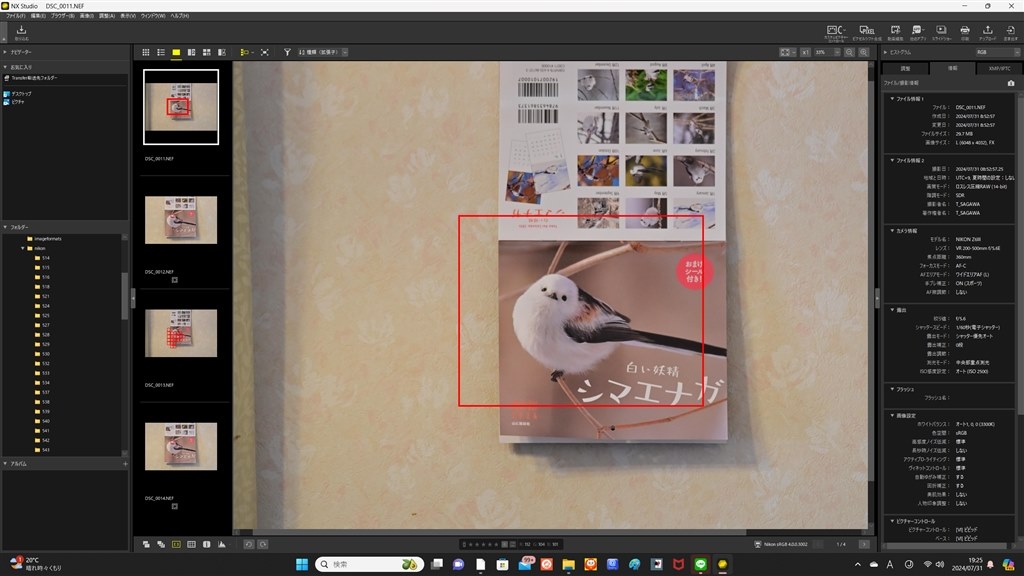The height and width of the screenshot is (576, 1024).
Task: Open the デスクトップ favorite
Action: click(x=18, y=93)
